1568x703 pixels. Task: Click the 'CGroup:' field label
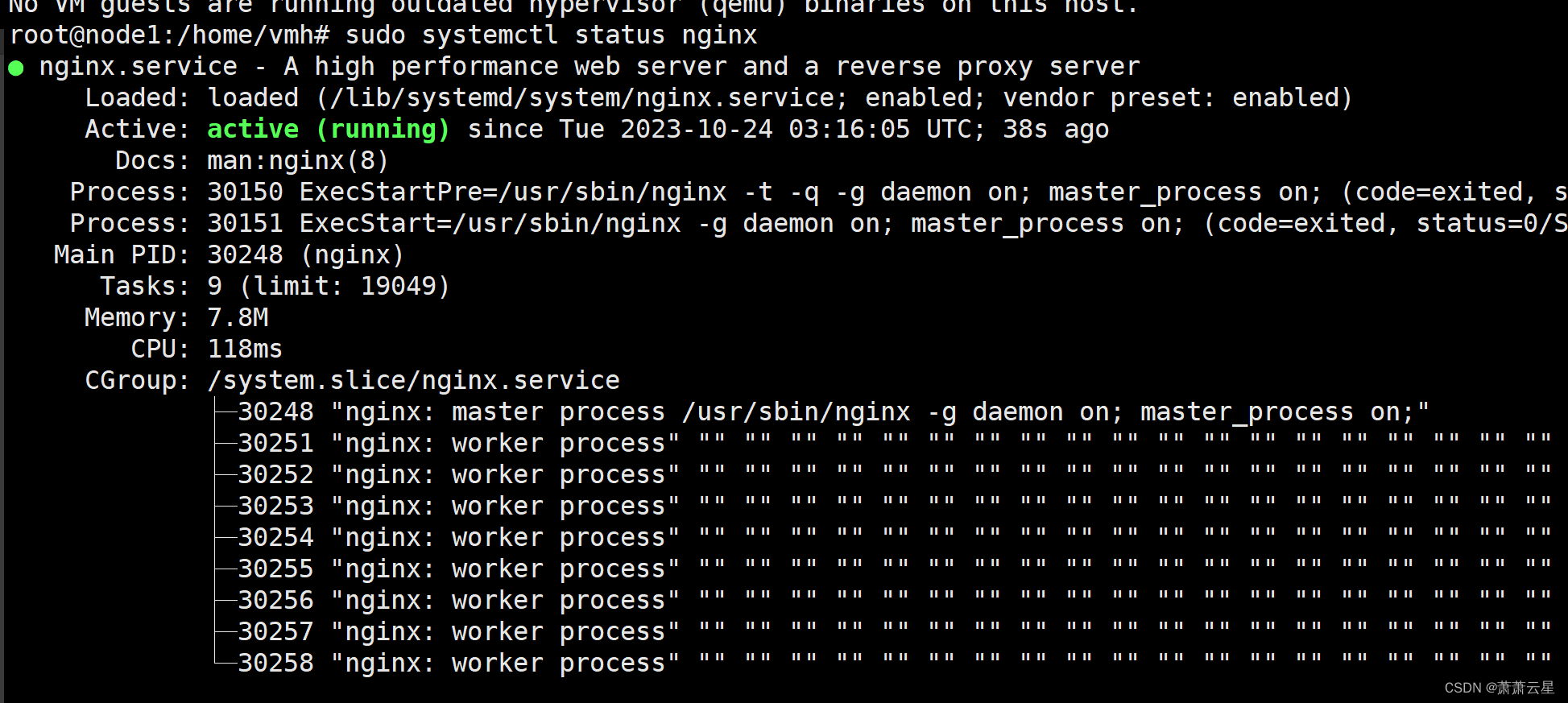coord(137,381)
